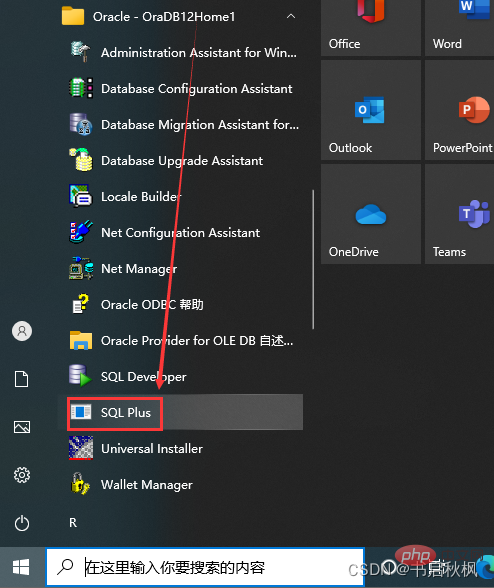Screen dimensions: 494x588
Task: Jump to the letter R section header
Action: (73, 522)
